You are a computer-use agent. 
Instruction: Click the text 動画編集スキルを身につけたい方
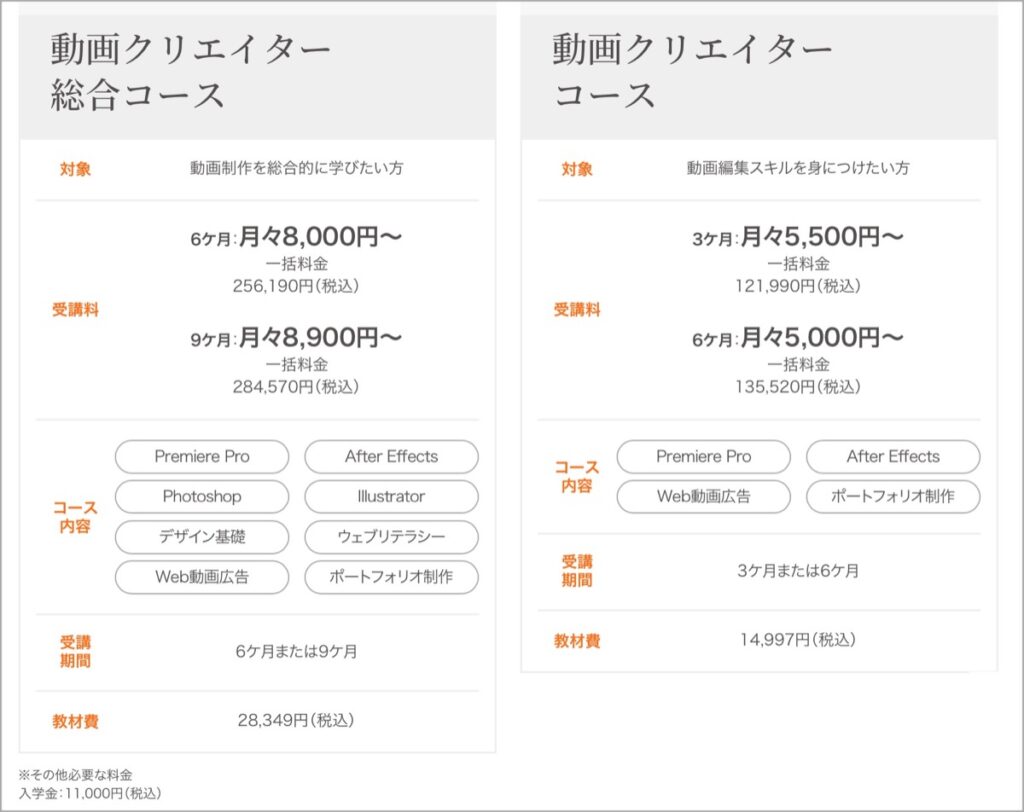click(797, 169)
